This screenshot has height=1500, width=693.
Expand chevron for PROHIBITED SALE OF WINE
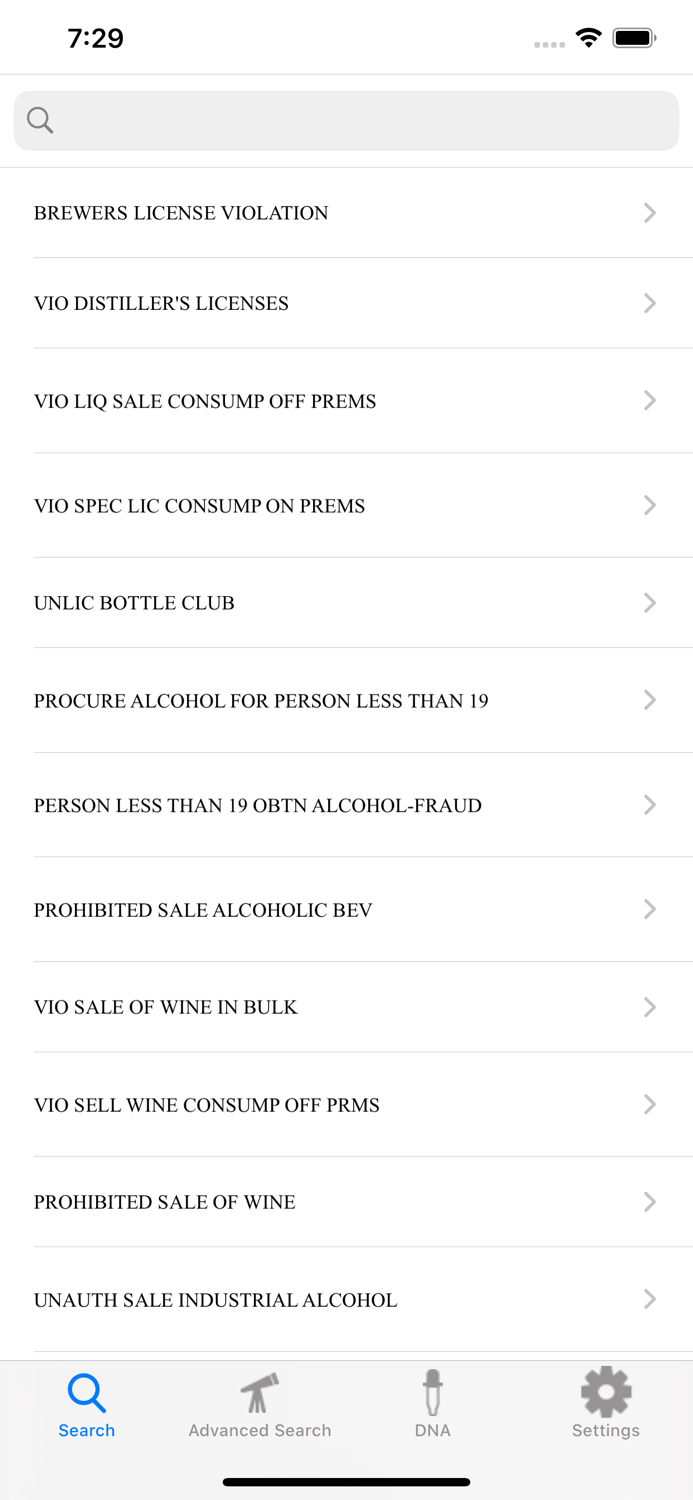[x=650, y=1202]
